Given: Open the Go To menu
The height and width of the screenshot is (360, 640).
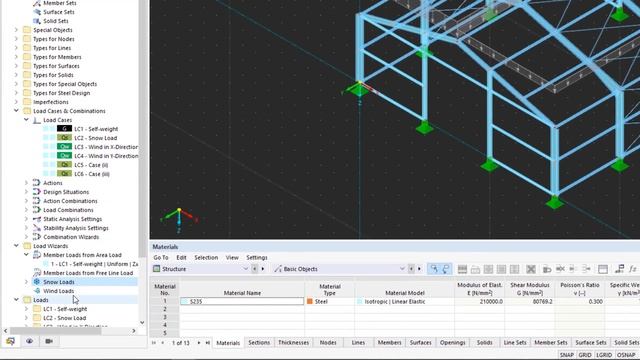Looking at the screenshot, I should [x=161, y=258].
